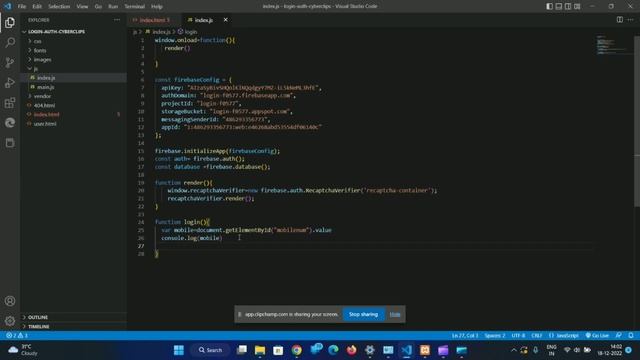
Task: Open the Extensions view
Action: click(10, 102)
